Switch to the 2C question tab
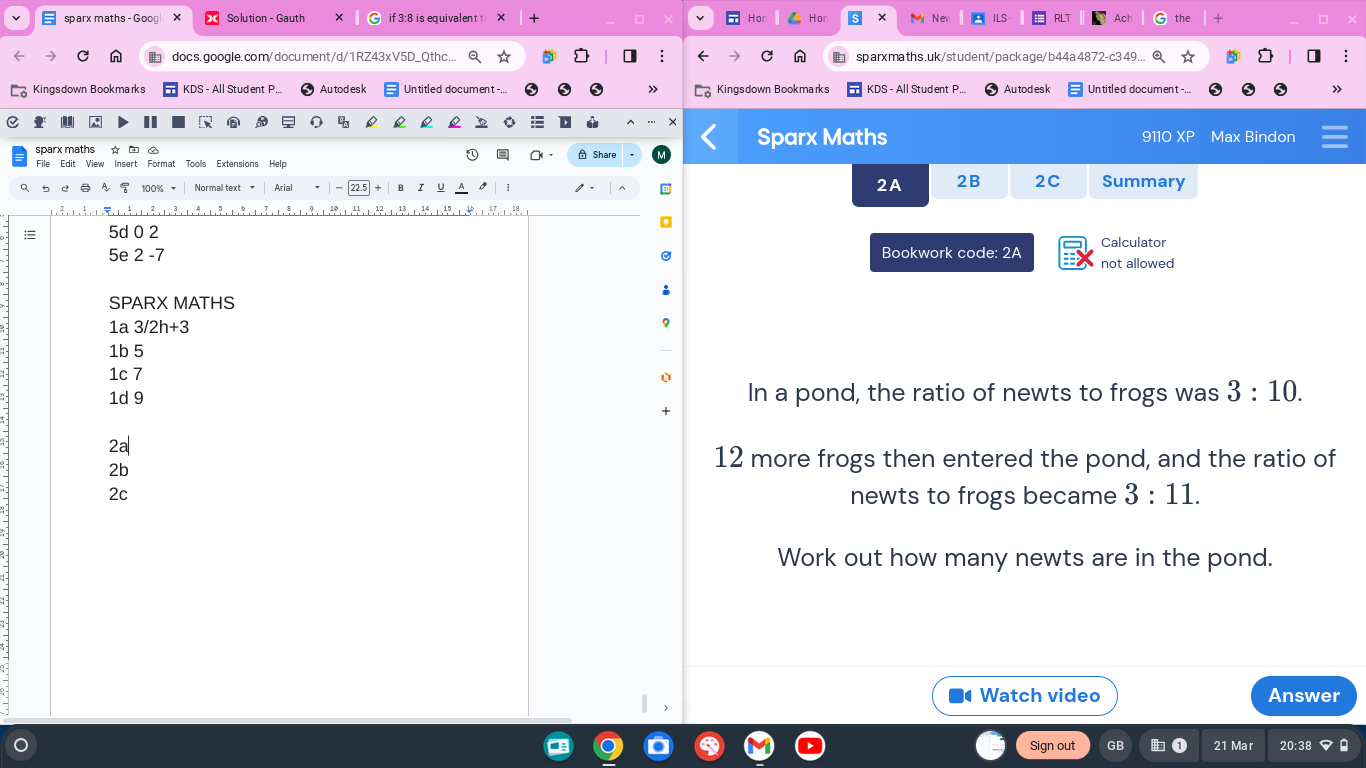This screenshot has width=1366, height=768. pos(1047,181)
